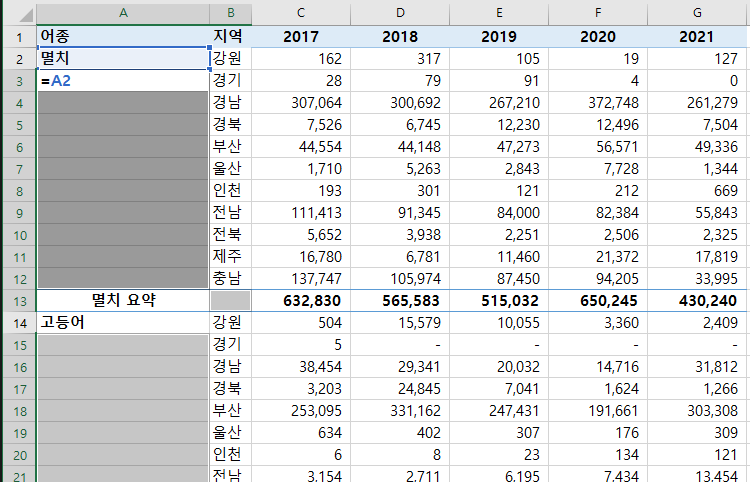Image resolution: width=750 pixels, height=482 pixels.
Task: Select column B header
Action: [x=231, y=13]
